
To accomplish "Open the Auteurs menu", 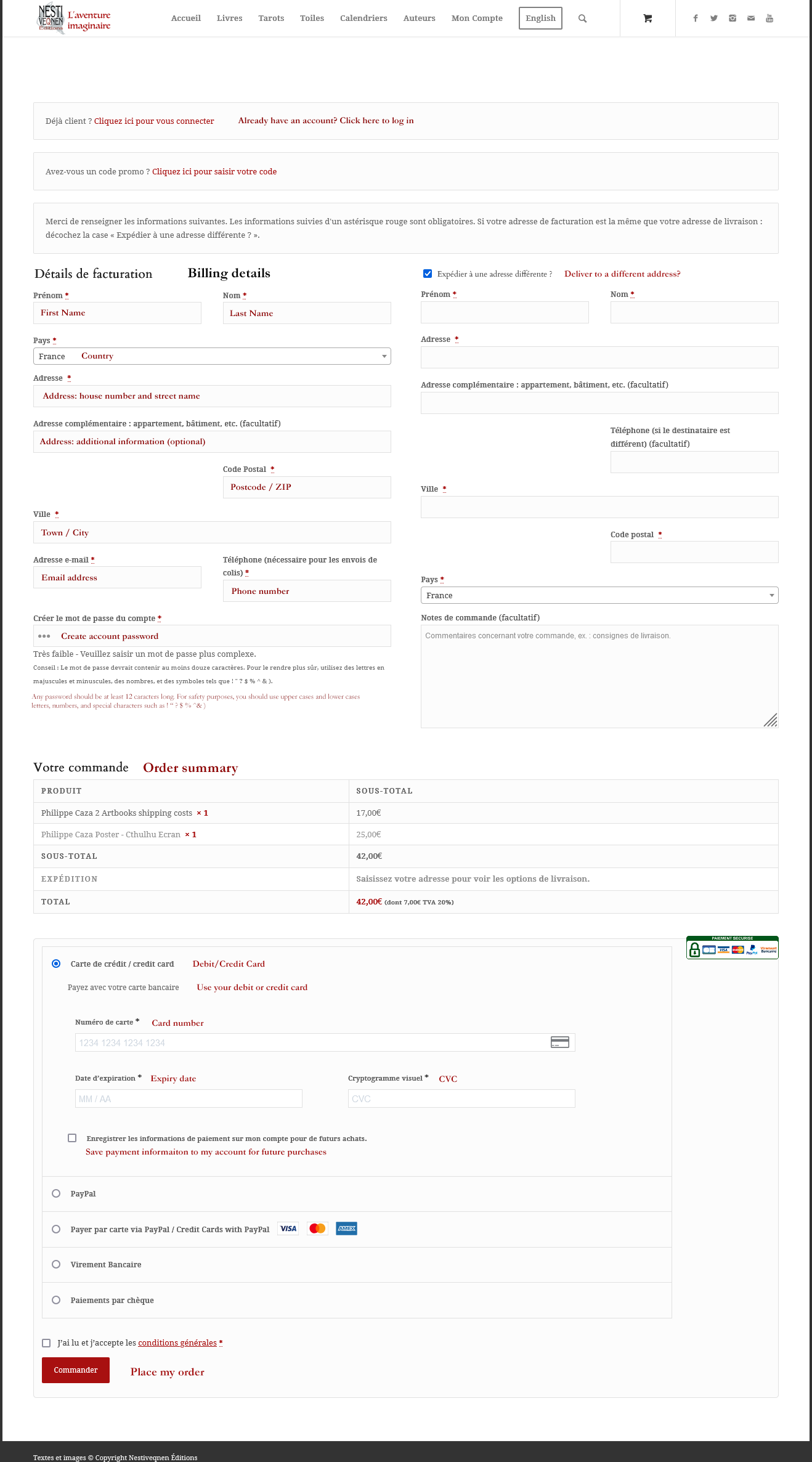I will pos(420,18).
